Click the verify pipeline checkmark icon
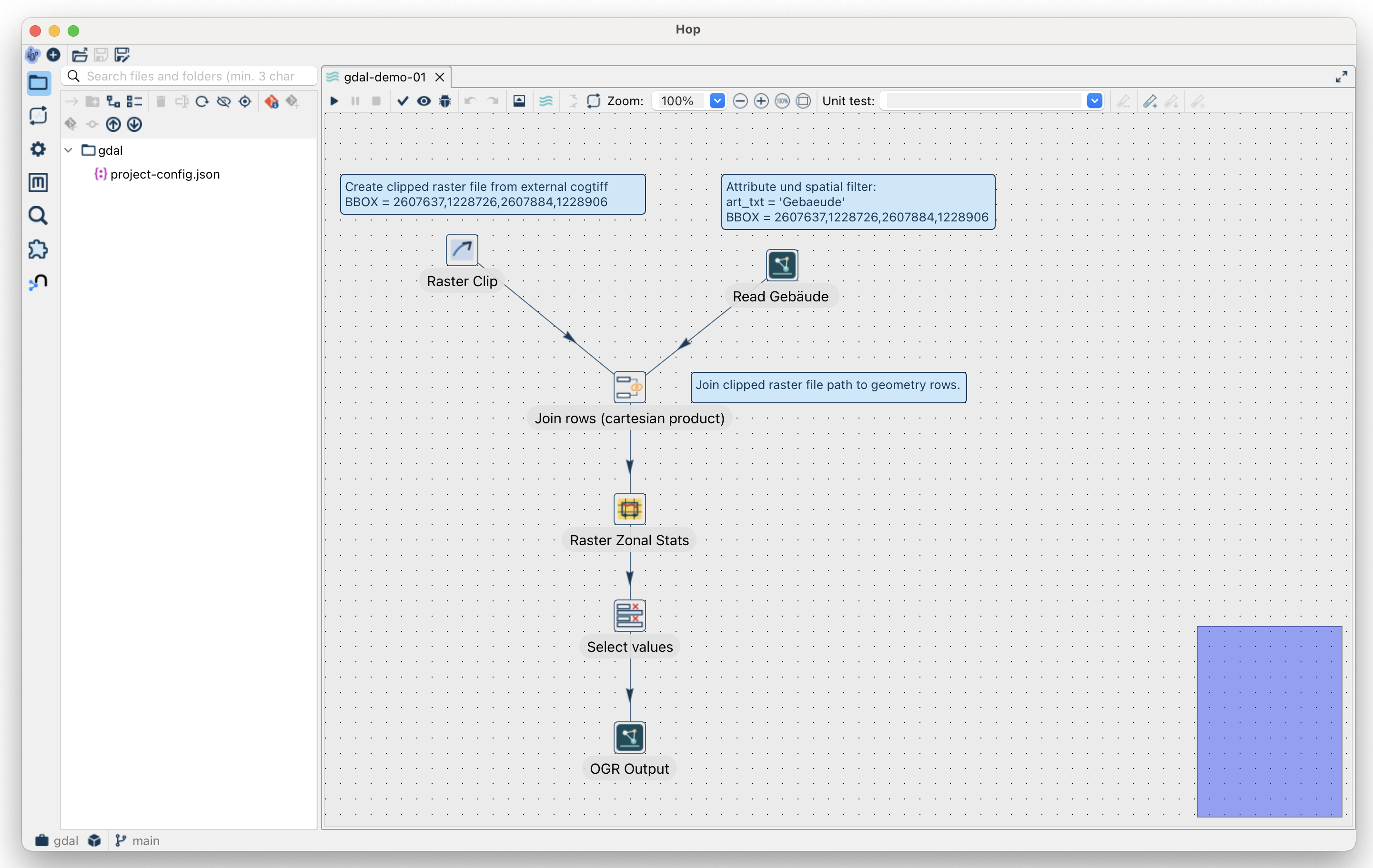This screenshot has width=1373, height=868. pos(403,101)
